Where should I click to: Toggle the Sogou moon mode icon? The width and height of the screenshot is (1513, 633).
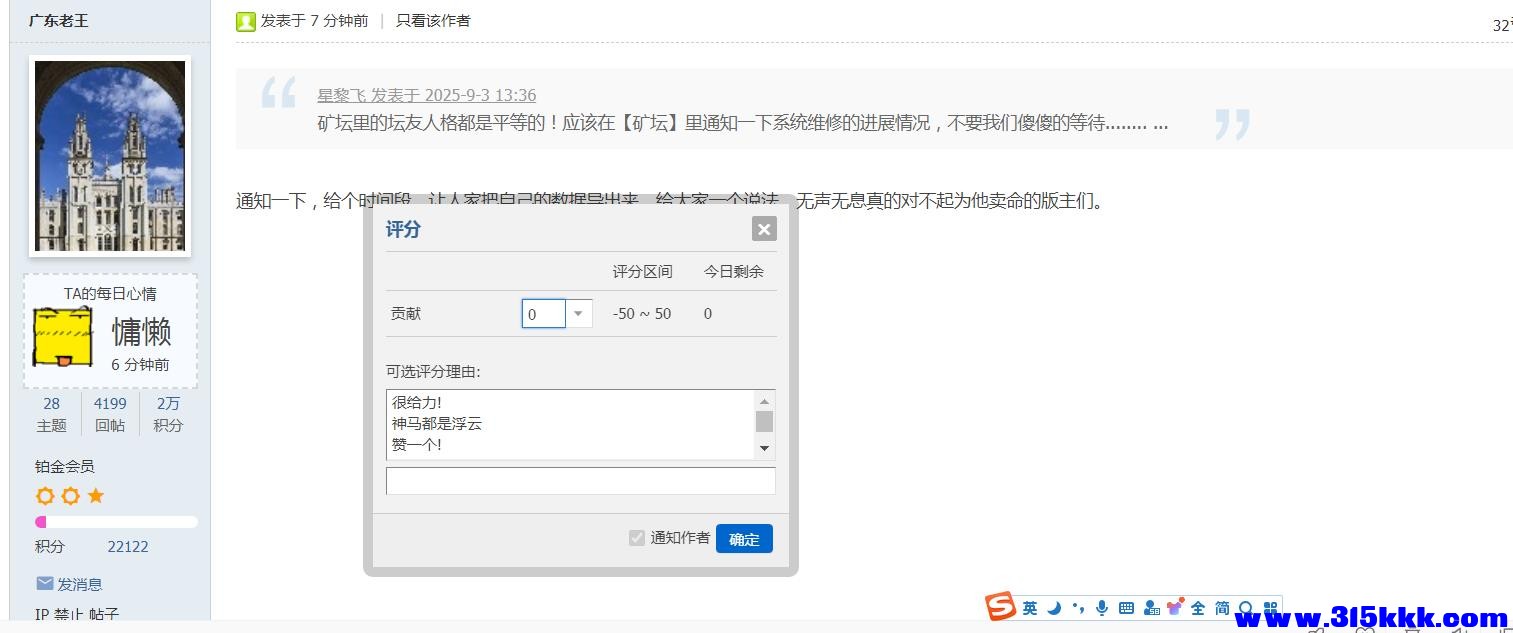pos(1055,608)
